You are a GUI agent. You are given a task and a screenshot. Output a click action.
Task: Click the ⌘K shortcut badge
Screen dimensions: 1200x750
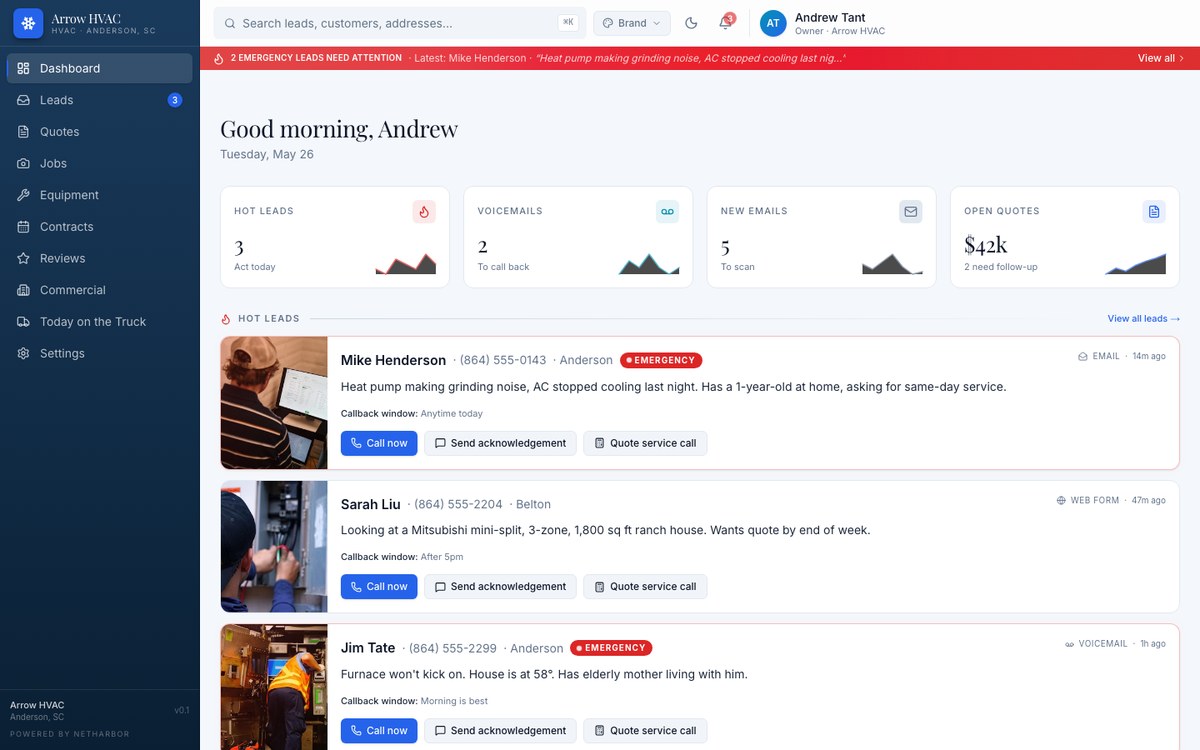568,22
